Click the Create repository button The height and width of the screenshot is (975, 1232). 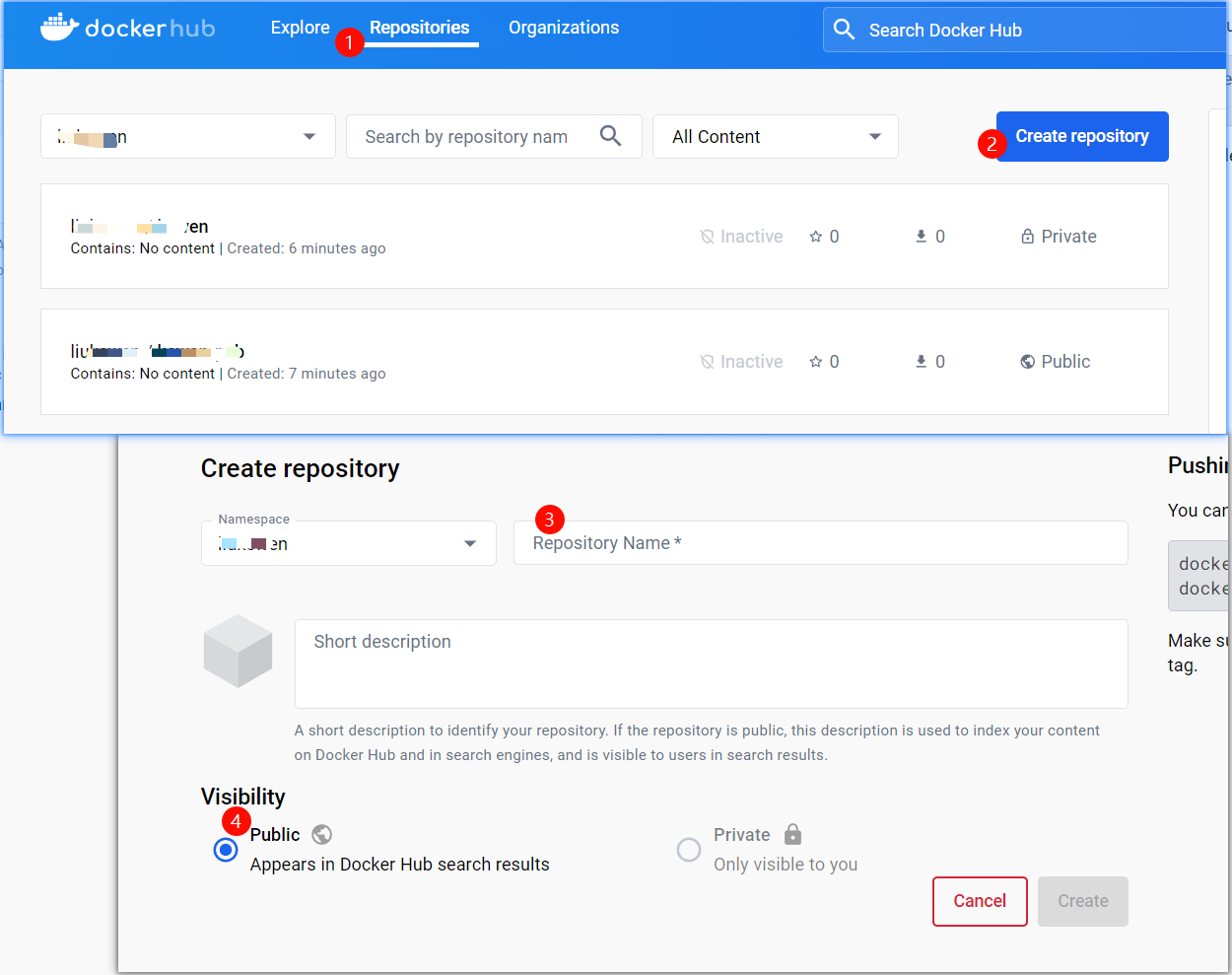tap(1082, 136)
